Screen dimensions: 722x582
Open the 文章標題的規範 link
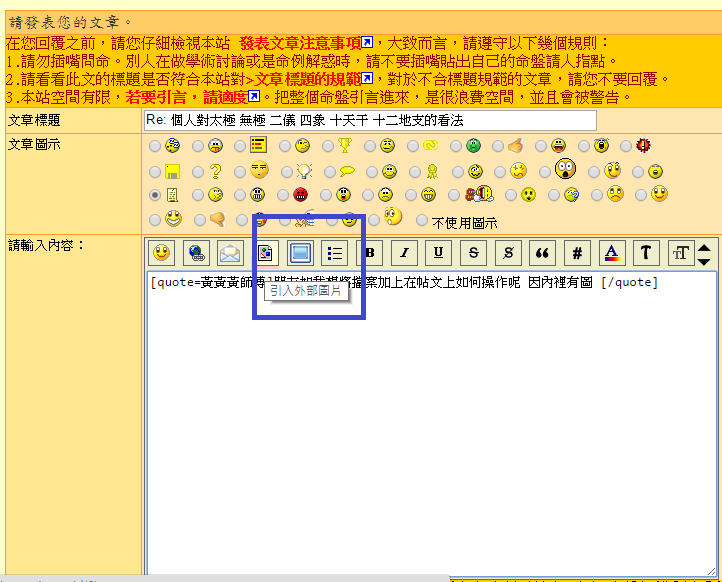(x=308, y=80)
